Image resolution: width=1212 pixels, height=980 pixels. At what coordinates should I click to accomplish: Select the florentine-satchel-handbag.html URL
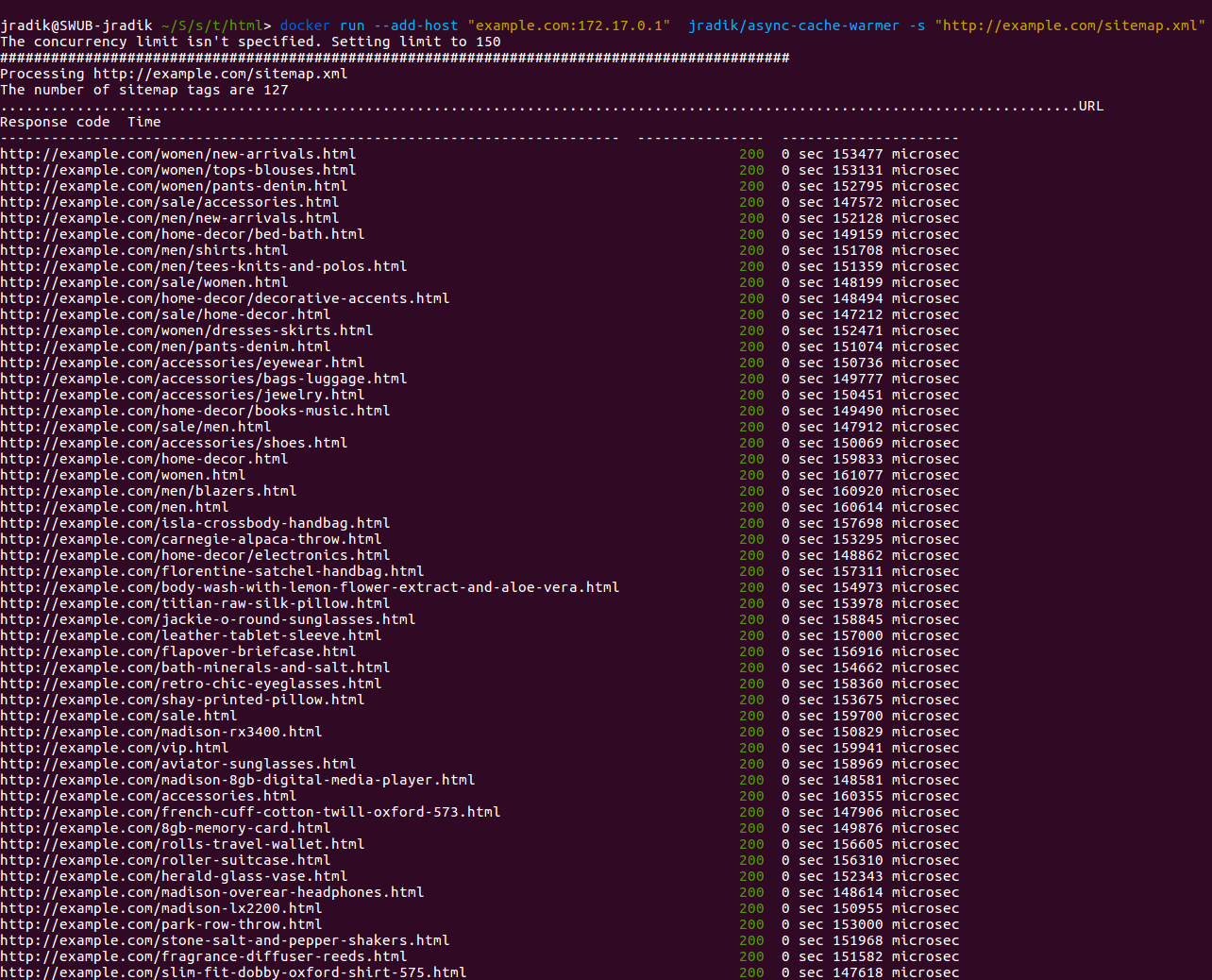click(x=212, y=571)
